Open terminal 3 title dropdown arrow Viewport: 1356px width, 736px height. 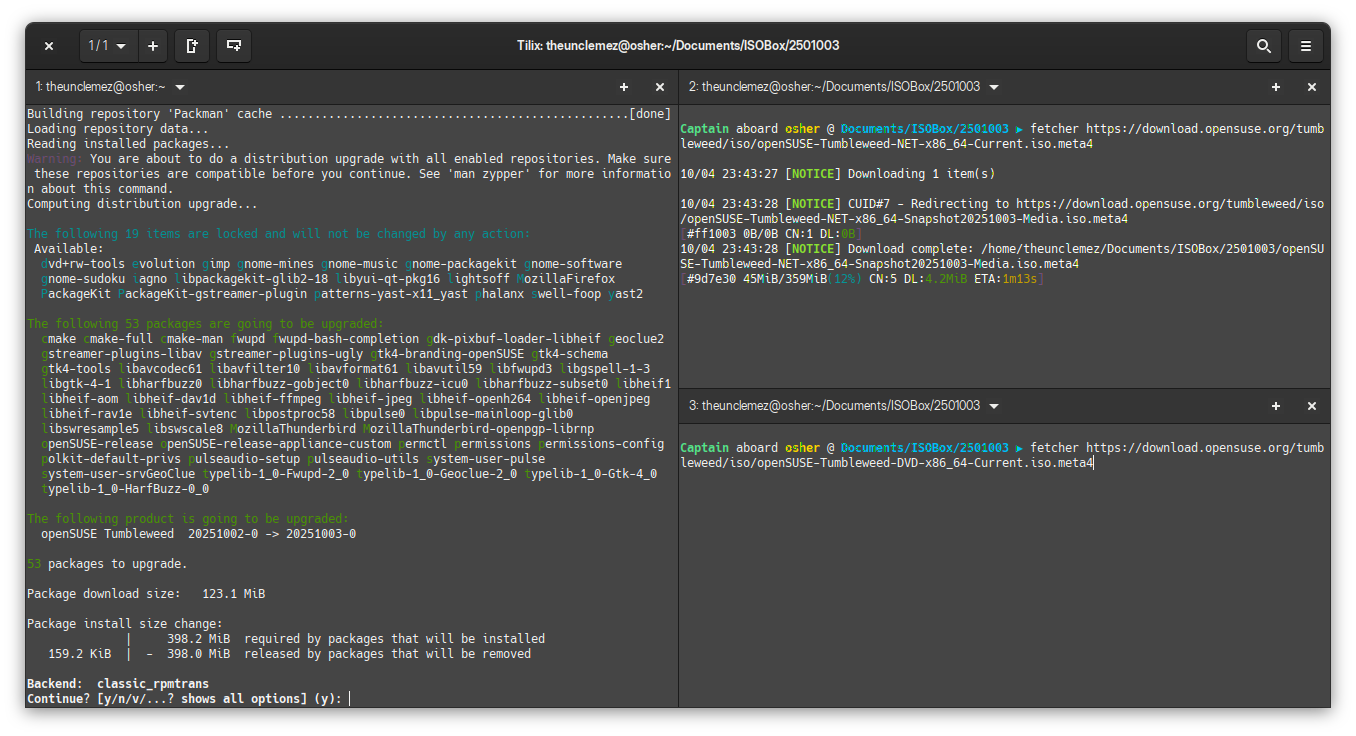point(994,406)
